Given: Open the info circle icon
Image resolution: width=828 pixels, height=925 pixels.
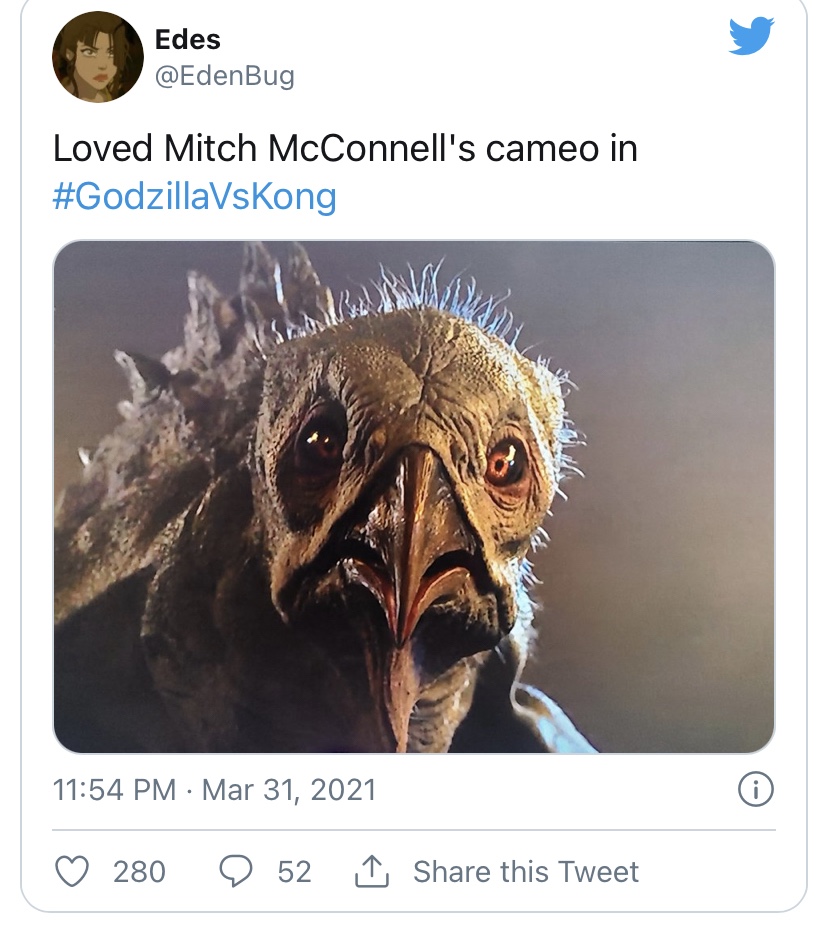Looking at the screenshot, I should click(755, 790).
